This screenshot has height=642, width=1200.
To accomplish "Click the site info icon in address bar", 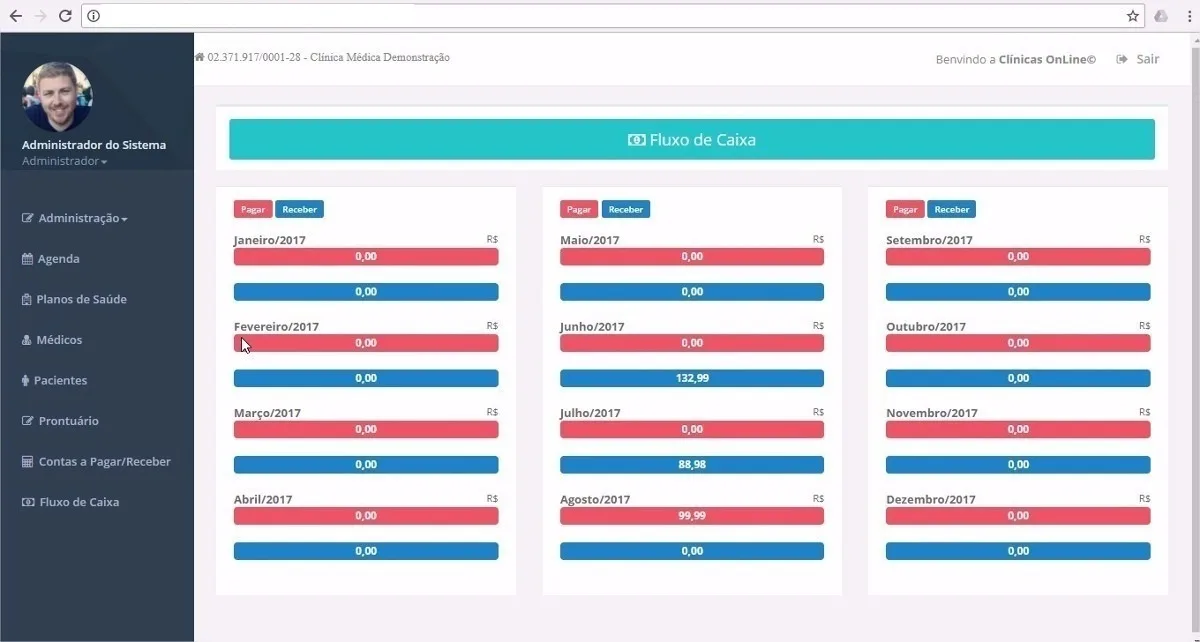I will (x=93, y=16).
